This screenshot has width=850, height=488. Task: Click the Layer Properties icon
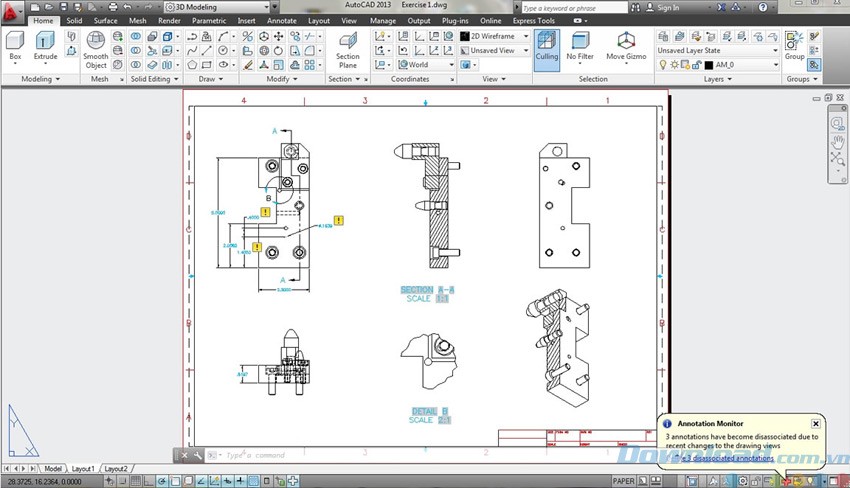[663, 36]
